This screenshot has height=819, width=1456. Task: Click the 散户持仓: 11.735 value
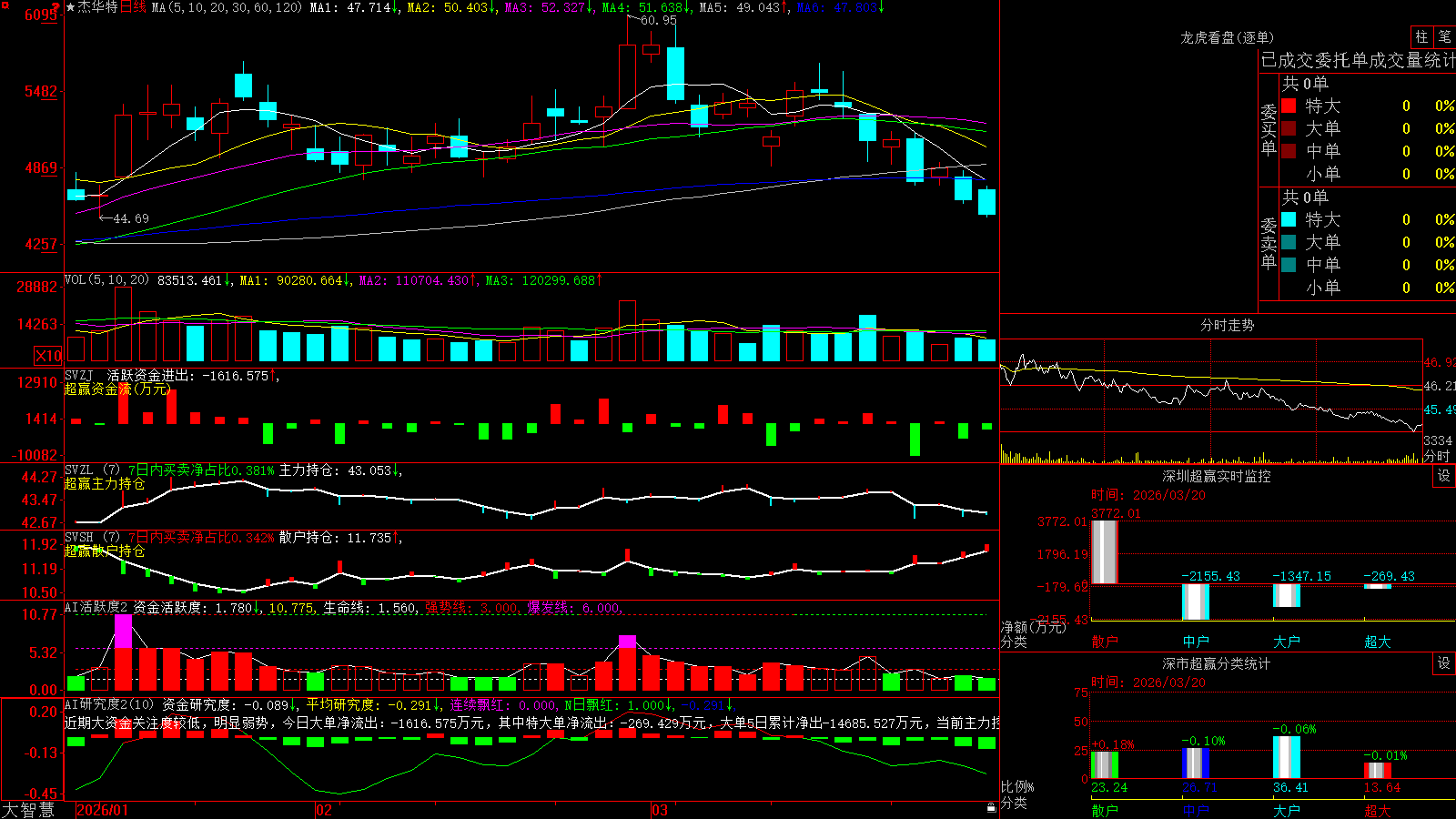(337, 538)
